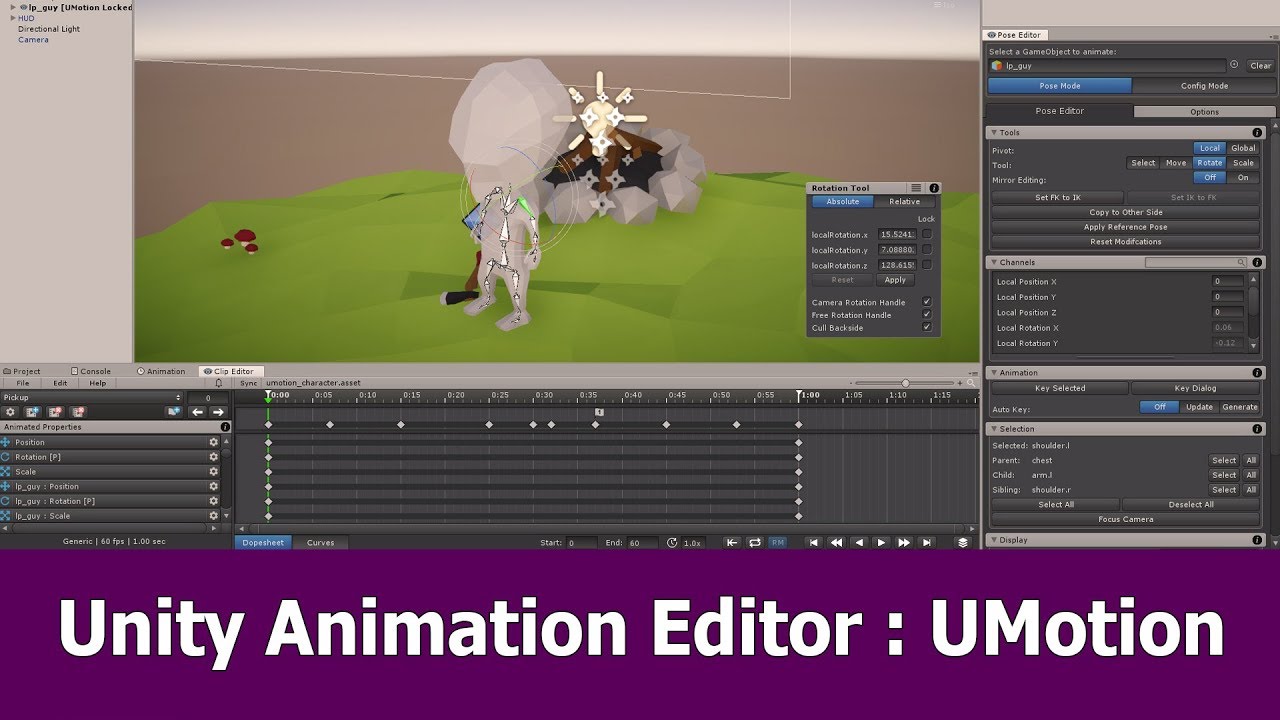This screenshot has width=1280, height=720.
Task: Uncheck Free Rotation Handle
Action: pyautogui.click(x=927, y=315)
